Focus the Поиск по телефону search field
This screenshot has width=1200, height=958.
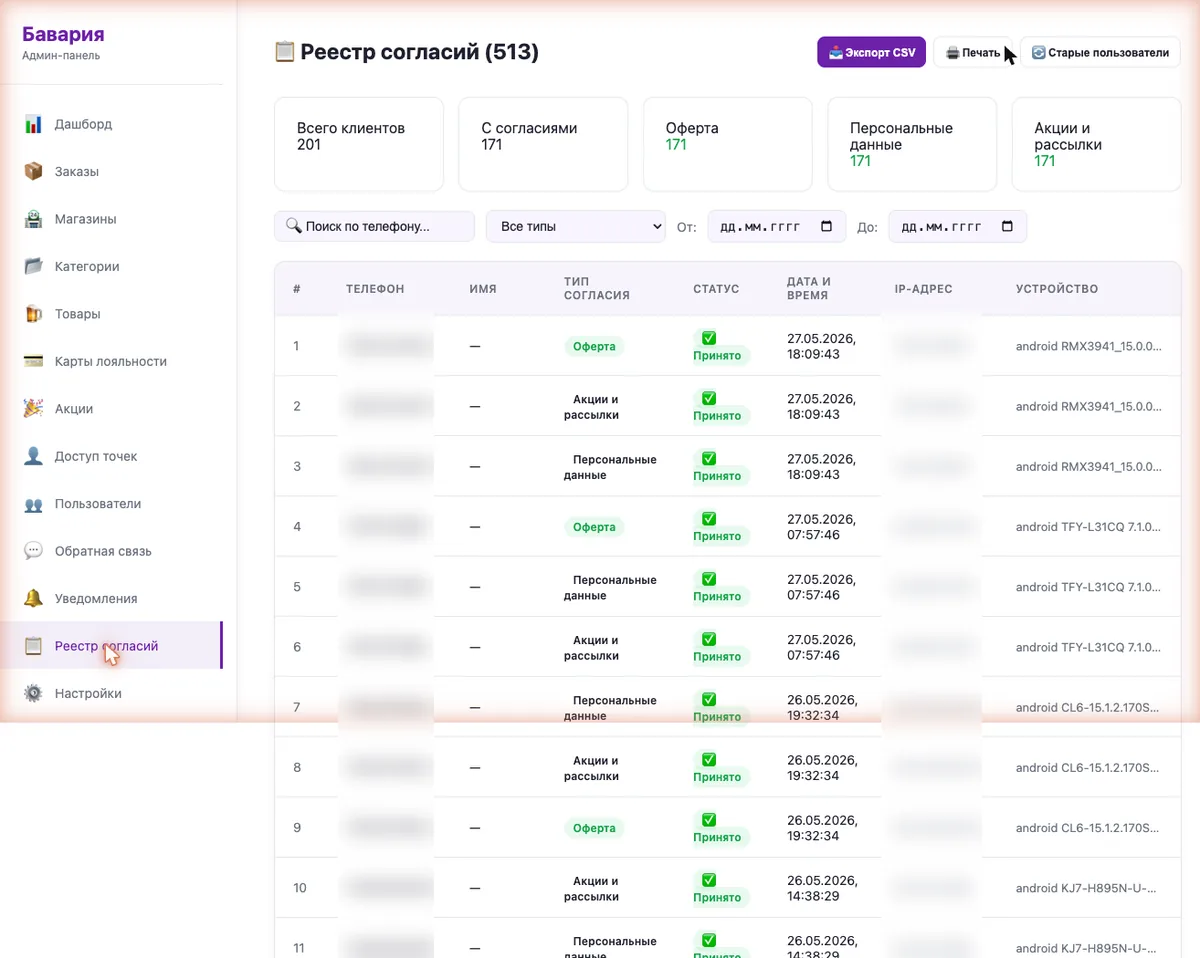pyautogui.click(x=374, y=226)
